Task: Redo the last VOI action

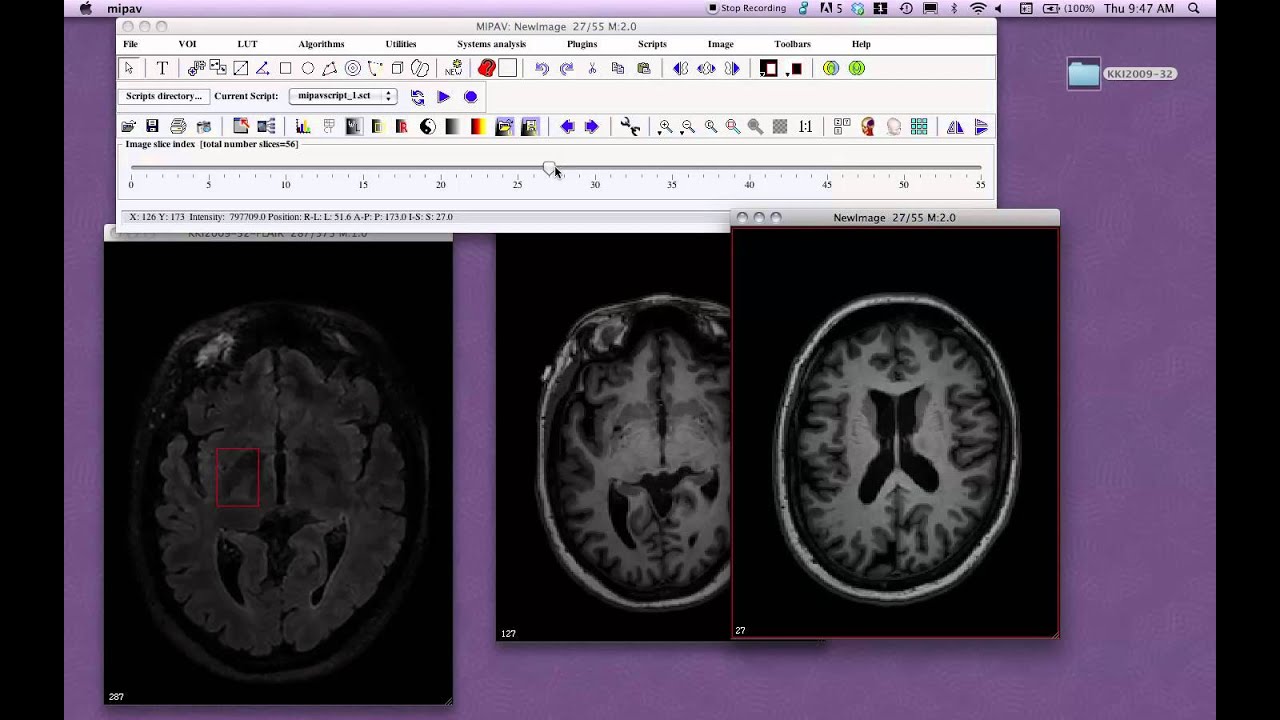Action: (x=566, y=68)
